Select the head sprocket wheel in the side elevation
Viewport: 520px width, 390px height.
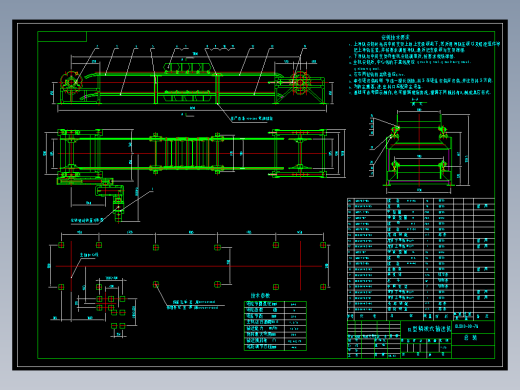pos(71,82)
